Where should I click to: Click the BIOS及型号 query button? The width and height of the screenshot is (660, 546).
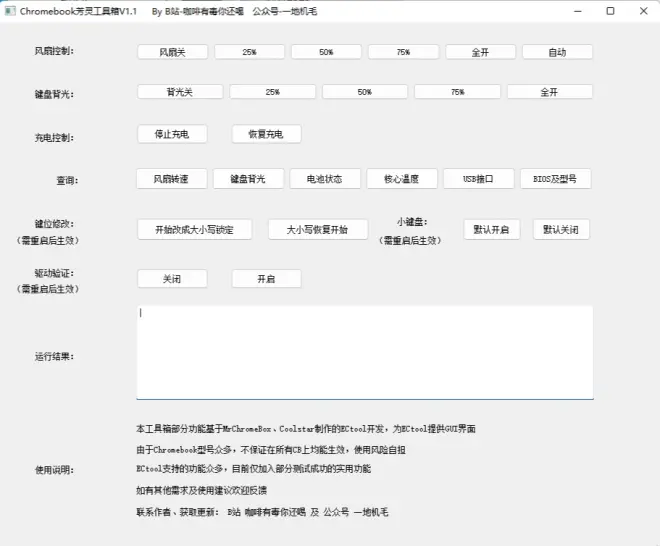point(556,179)
